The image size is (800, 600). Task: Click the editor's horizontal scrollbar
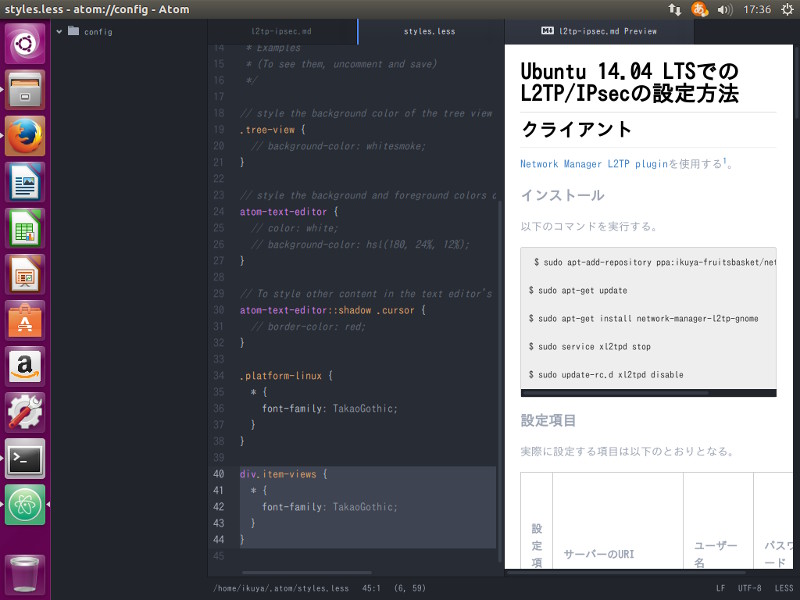point(306,572)
